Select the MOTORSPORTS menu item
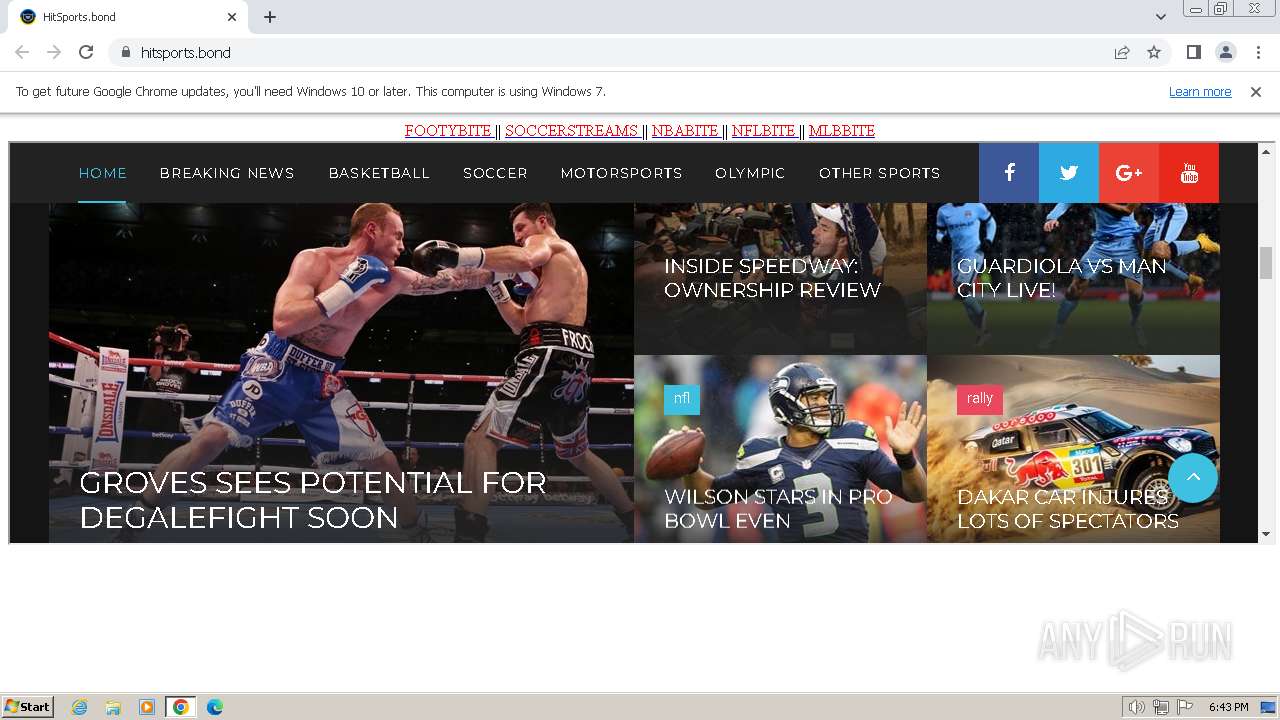The height and width of the screenshot is (720, 1280). (x=621, y=173)
